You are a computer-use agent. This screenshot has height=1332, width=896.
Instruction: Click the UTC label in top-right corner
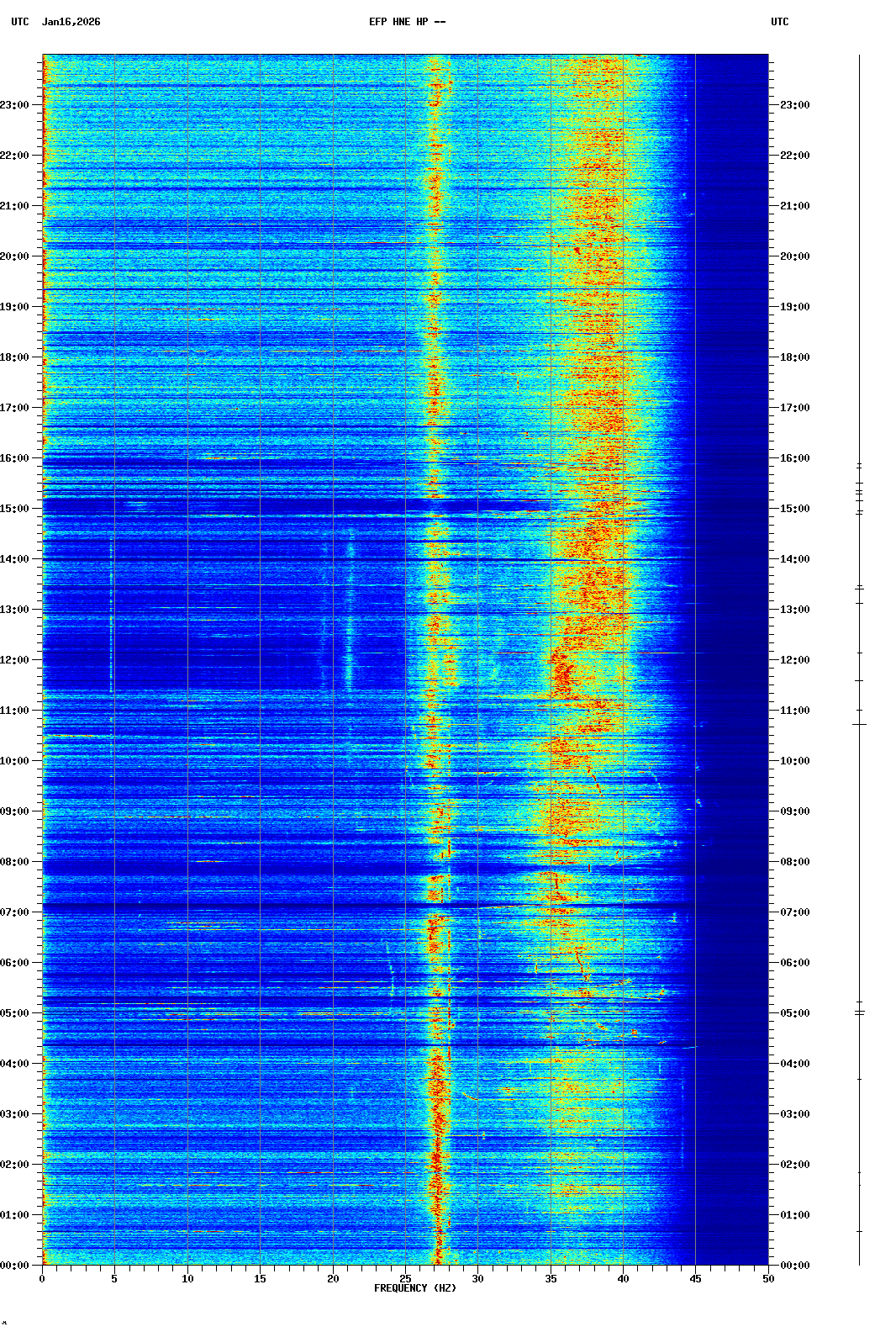coord(779,22)
